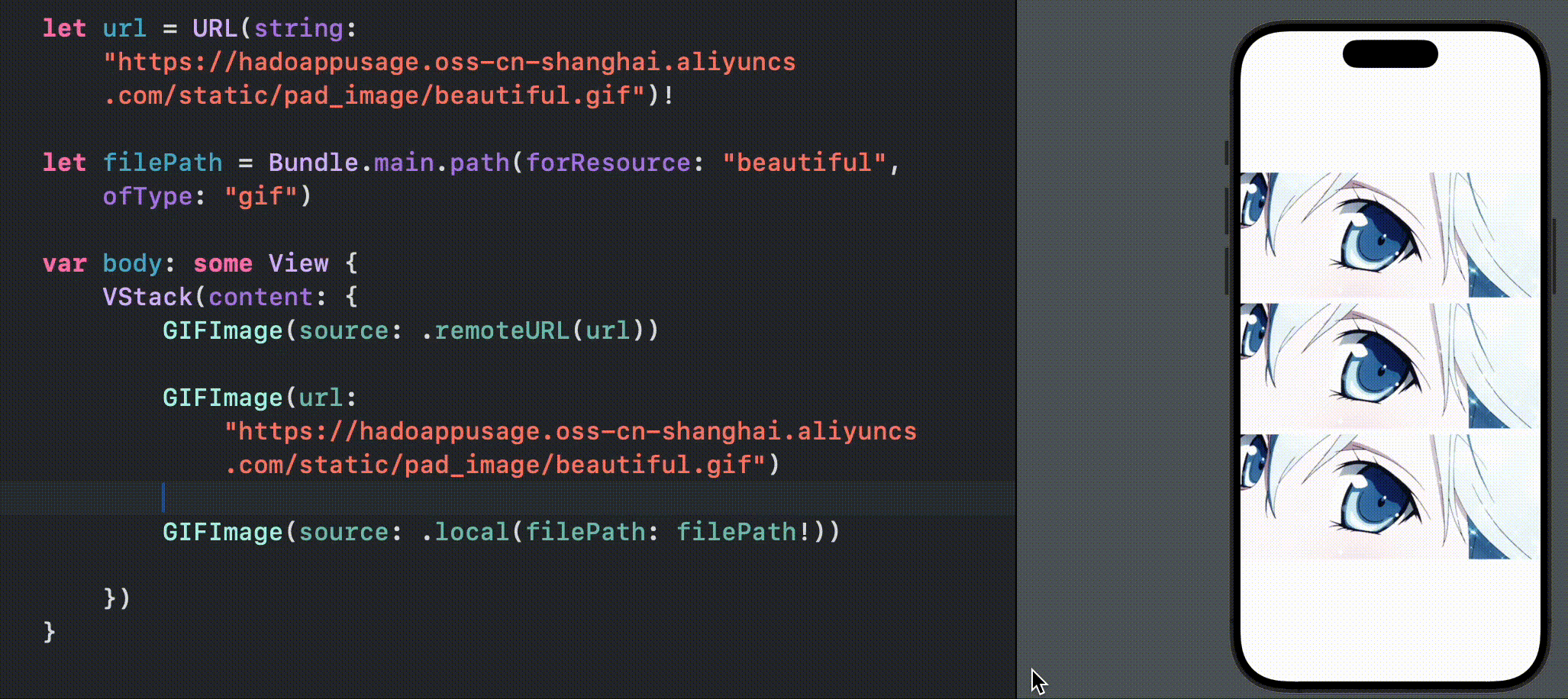Click the URL string inside GIFImage(url:) call
The width and height of the screenshot is (1568, 699).
570,431
